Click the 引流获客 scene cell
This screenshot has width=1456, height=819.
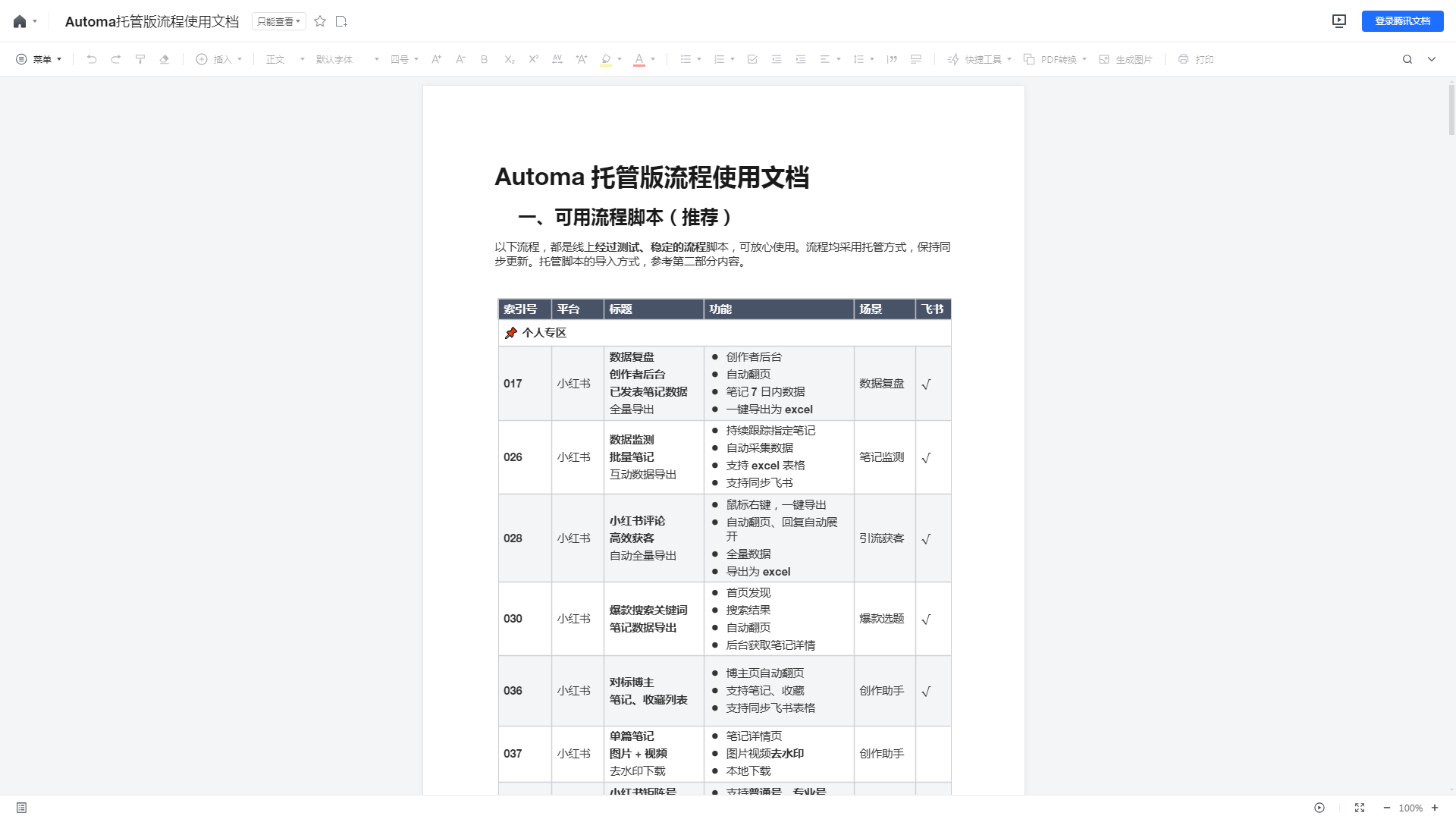coord(884,538)
